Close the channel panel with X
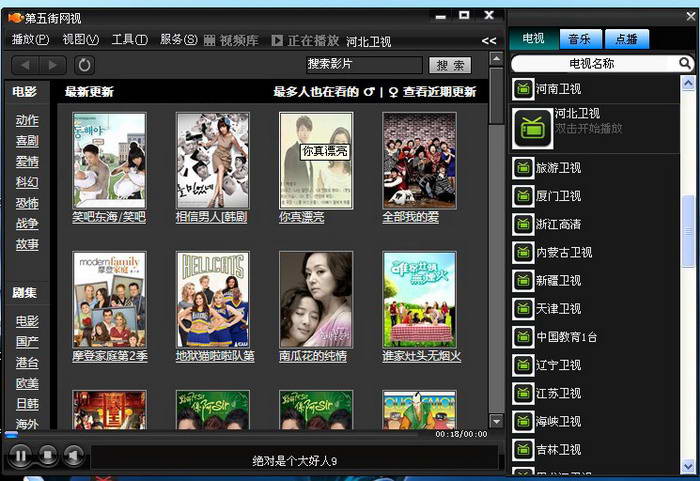 tap(691, 17)
